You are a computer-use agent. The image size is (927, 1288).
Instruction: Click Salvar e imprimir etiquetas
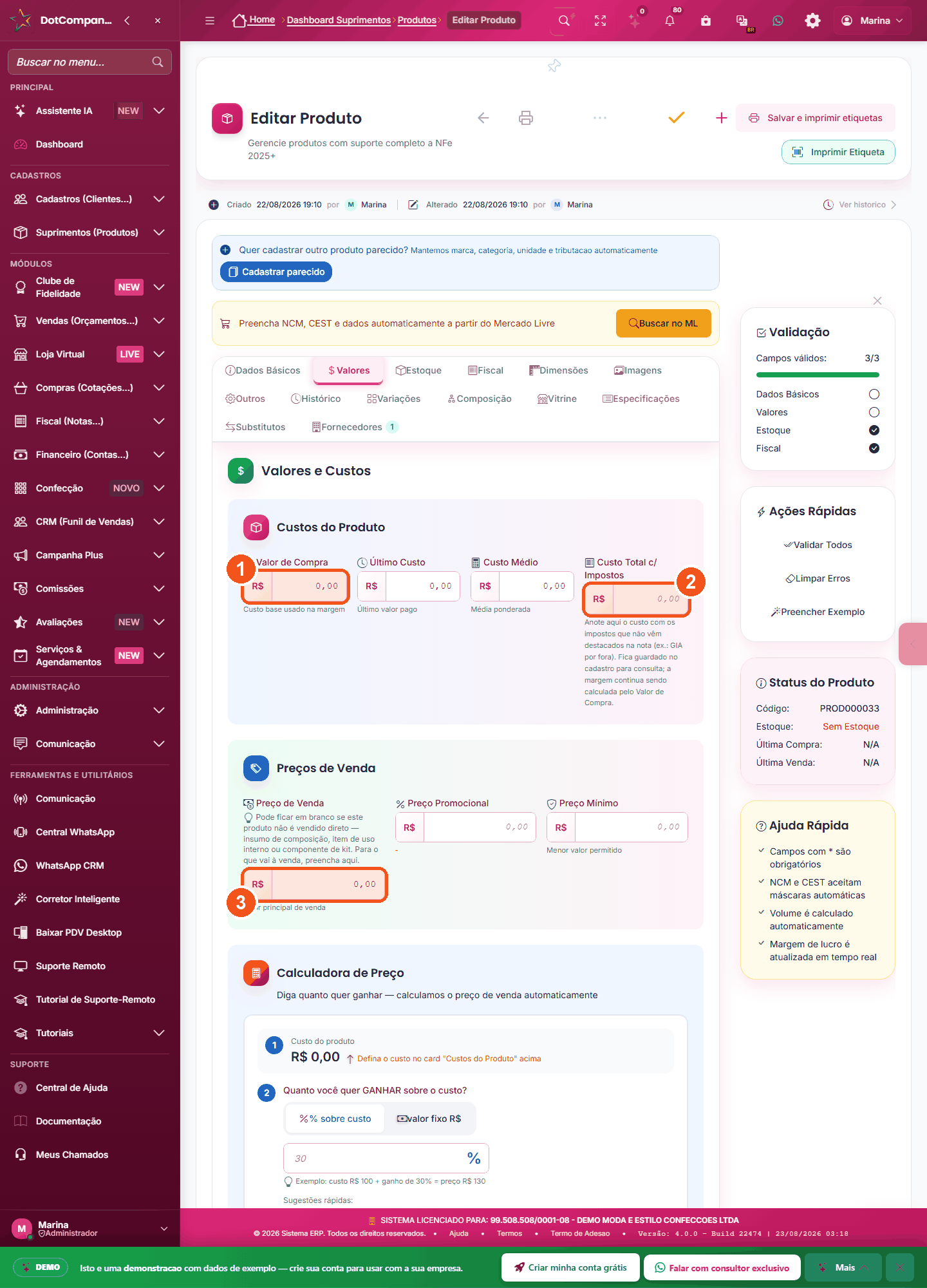816,118
